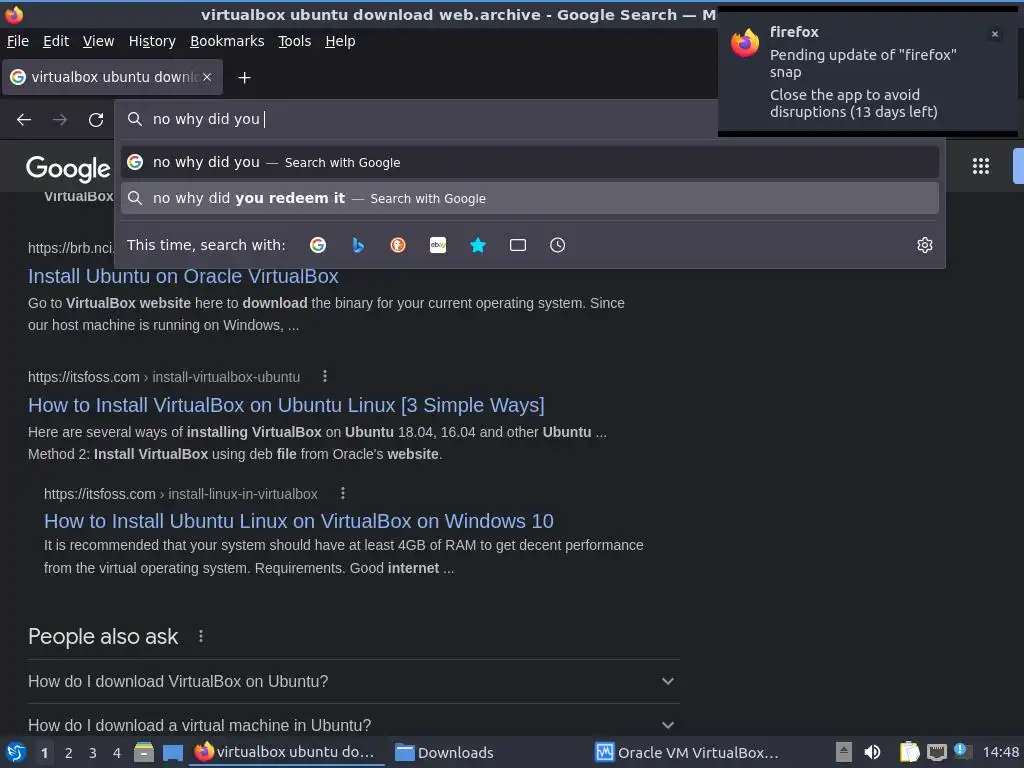Open the View menu
Screen dimensions: 1024x768
tap(99, 41)
